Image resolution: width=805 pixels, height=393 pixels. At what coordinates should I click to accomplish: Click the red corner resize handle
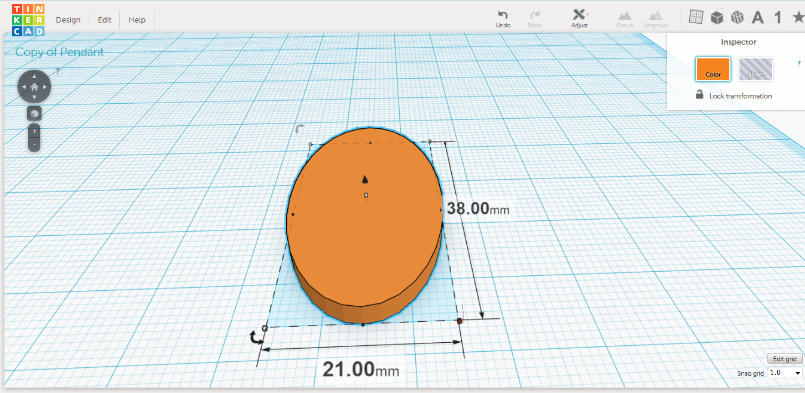(x=459, y=321)
